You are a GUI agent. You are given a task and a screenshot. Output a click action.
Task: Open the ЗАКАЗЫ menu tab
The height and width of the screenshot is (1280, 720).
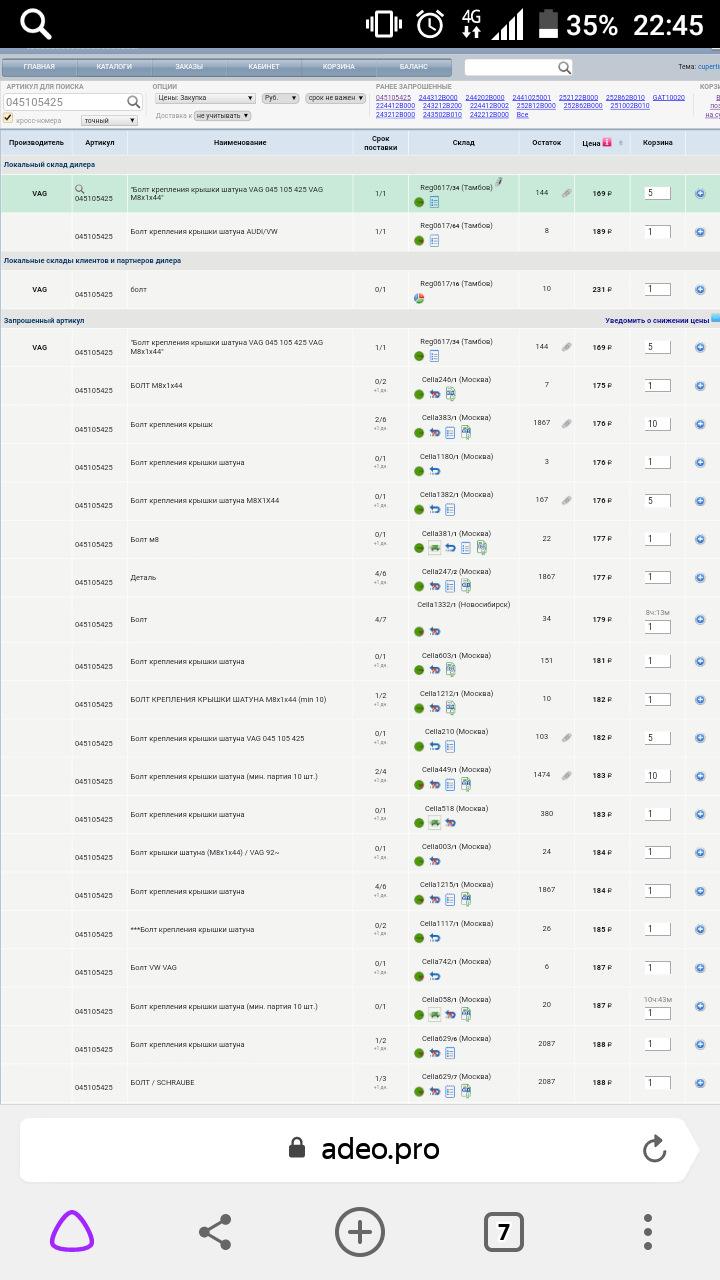point(189,67)
